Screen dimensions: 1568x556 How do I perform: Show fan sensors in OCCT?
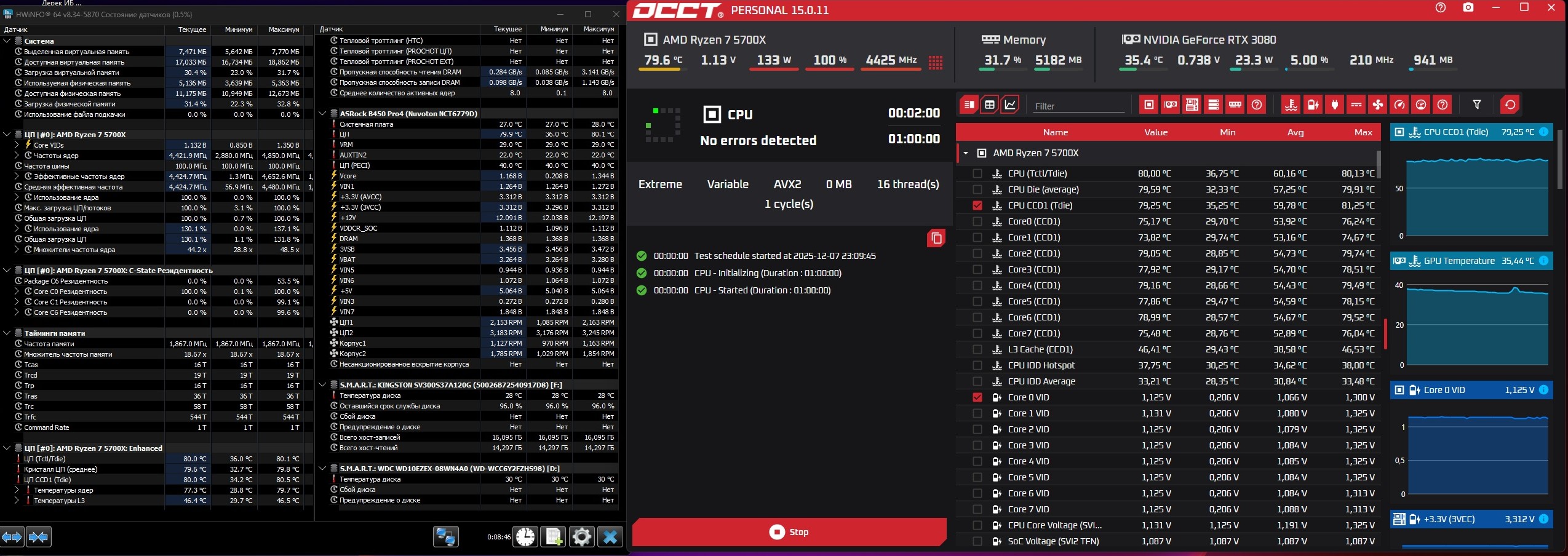click(1377, 105)
